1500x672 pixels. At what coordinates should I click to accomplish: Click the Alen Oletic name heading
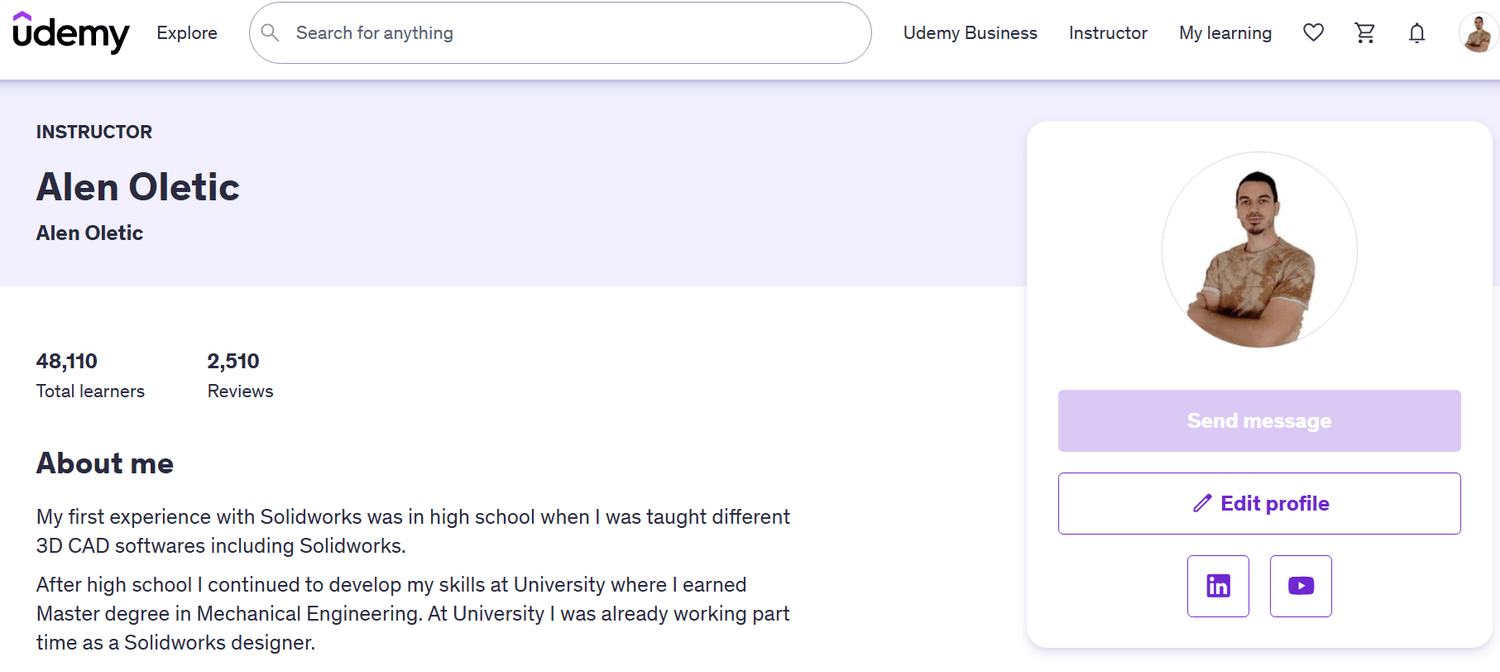138,187
